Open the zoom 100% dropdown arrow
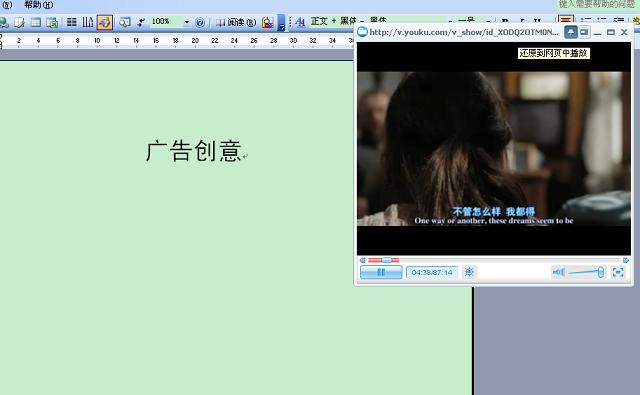640x395 pixels. click(x=187, y=22)
